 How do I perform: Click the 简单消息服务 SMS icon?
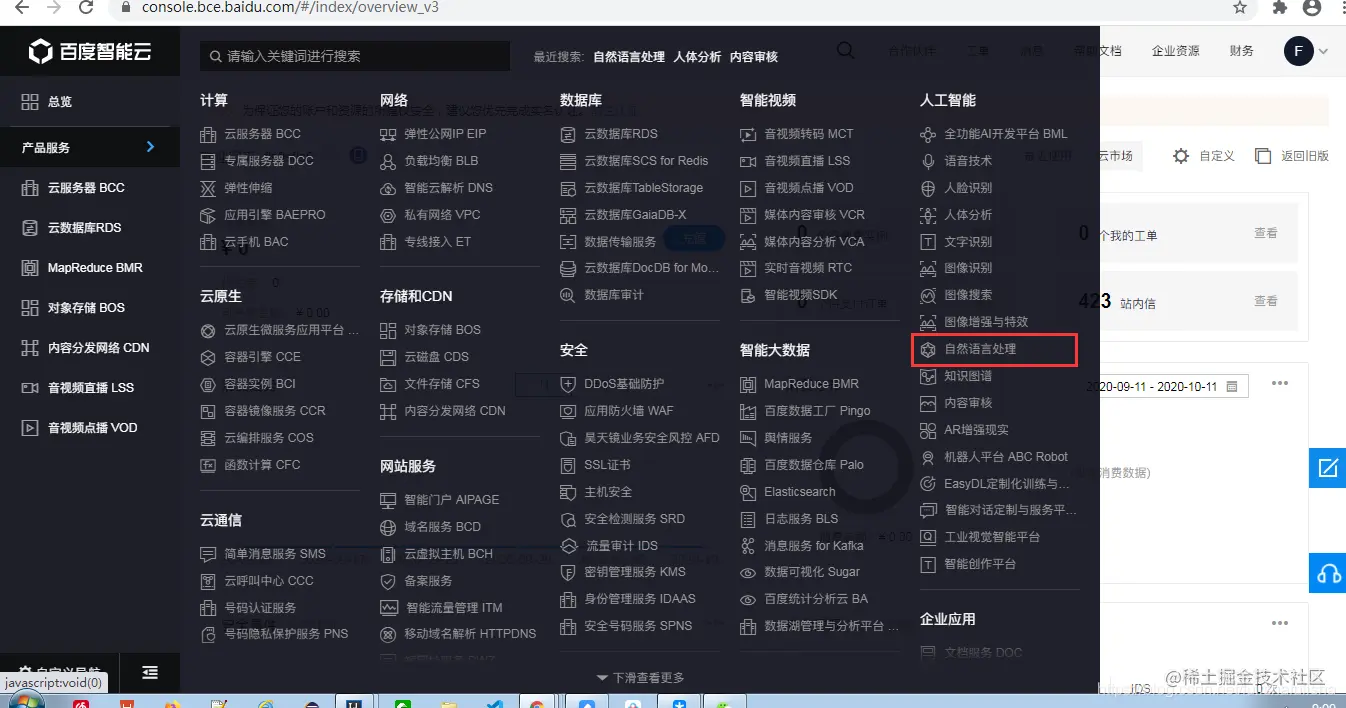208,554
